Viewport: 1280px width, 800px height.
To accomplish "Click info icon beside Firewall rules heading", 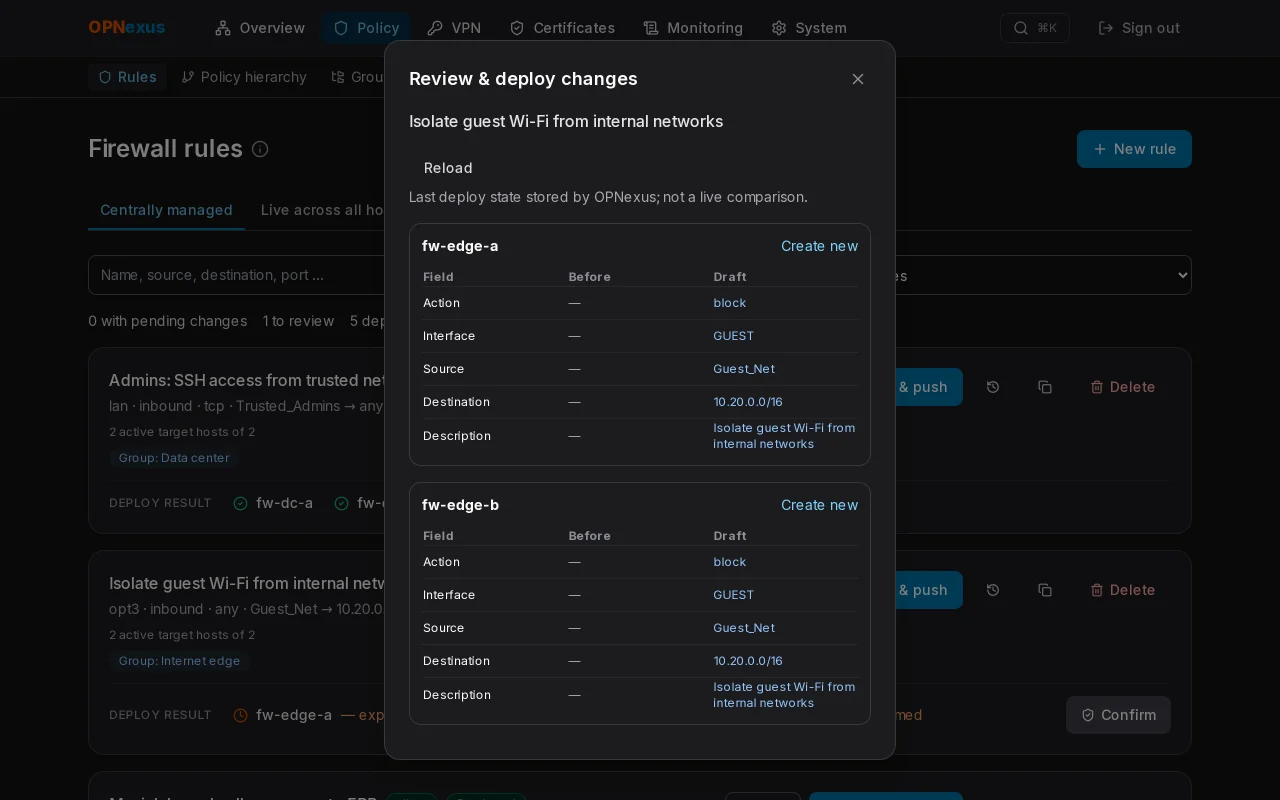I will [260, 149].
